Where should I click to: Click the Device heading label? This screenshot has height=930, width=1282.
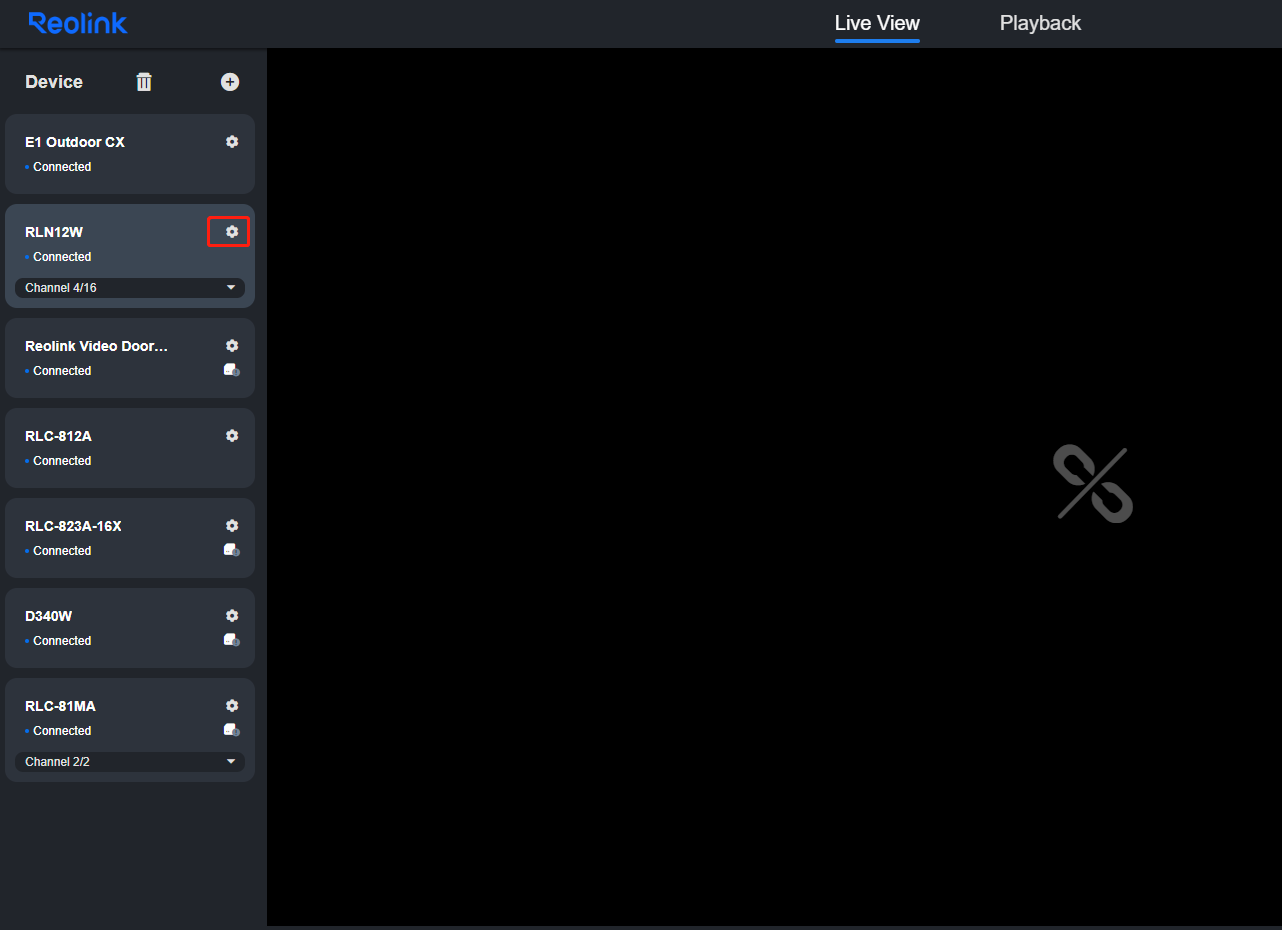point(54,82)
